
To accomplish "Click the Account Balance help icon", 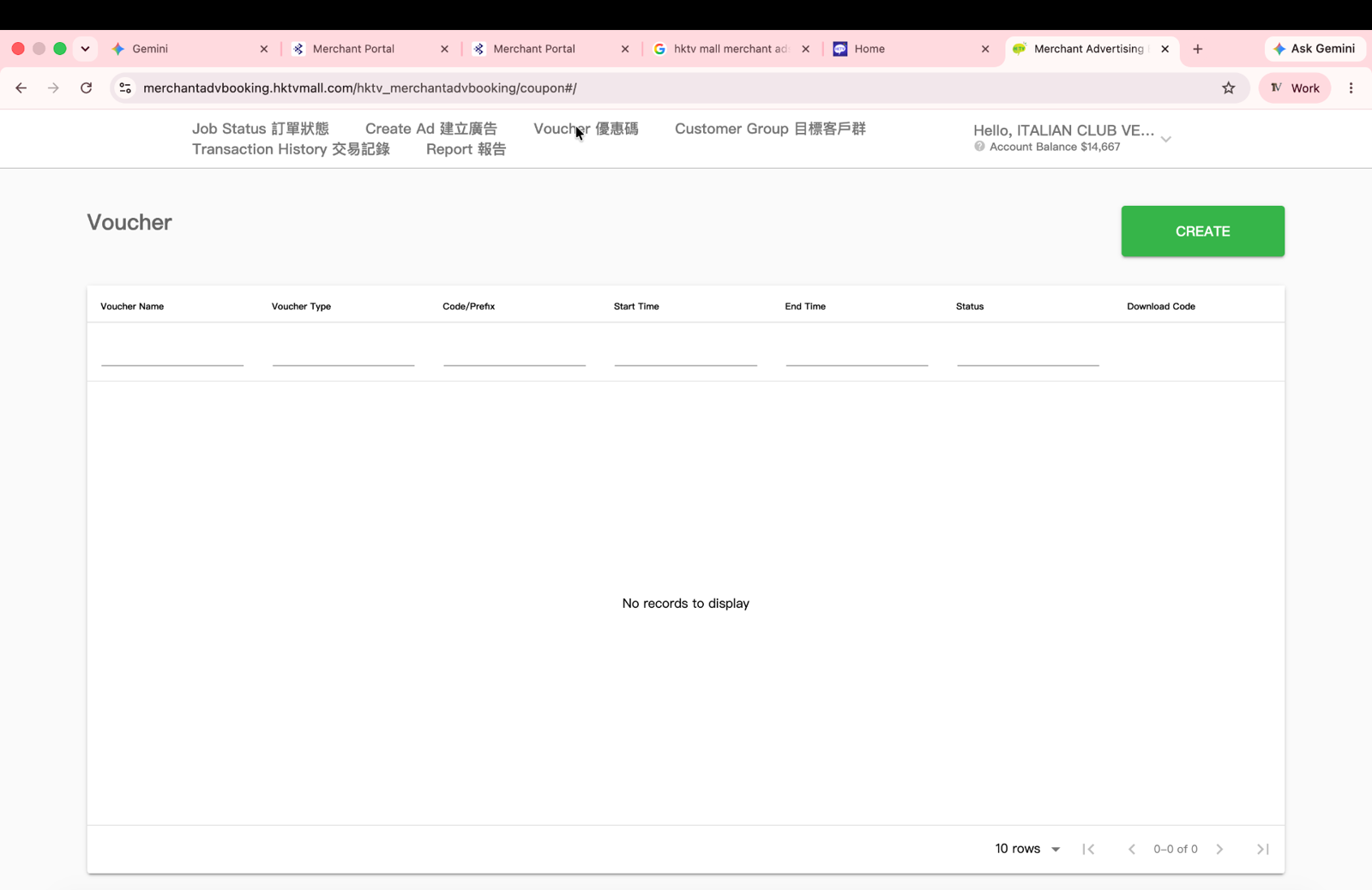I will point(979,147).
